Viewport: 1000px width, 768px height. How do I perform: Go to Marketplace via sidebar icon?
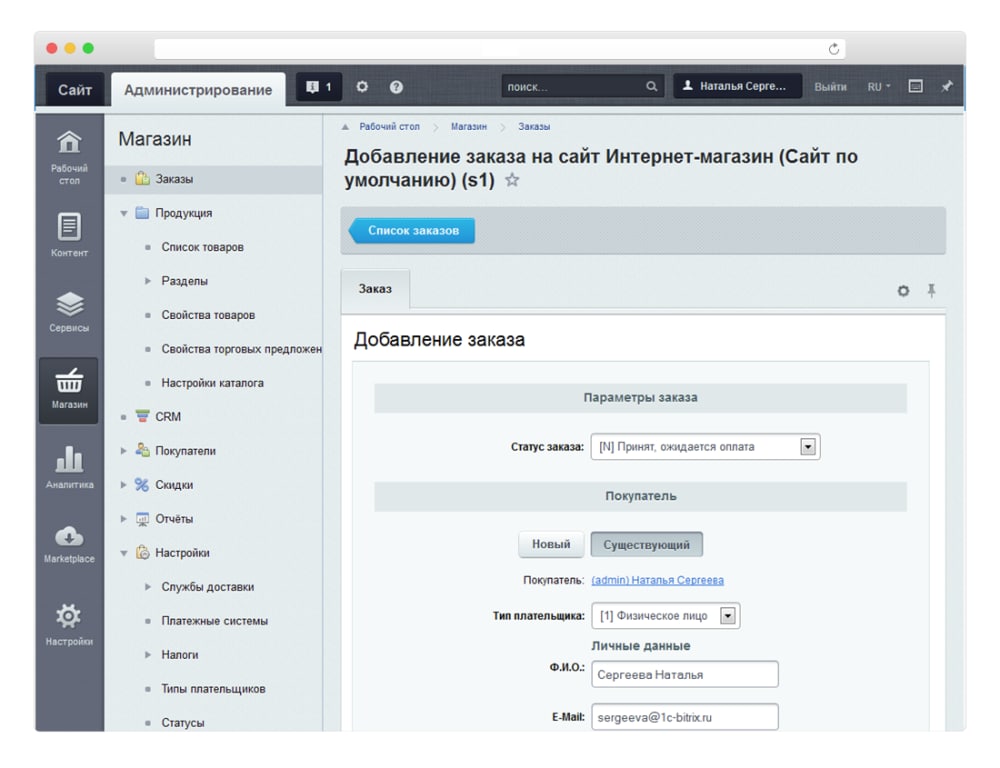pos(68,537)
